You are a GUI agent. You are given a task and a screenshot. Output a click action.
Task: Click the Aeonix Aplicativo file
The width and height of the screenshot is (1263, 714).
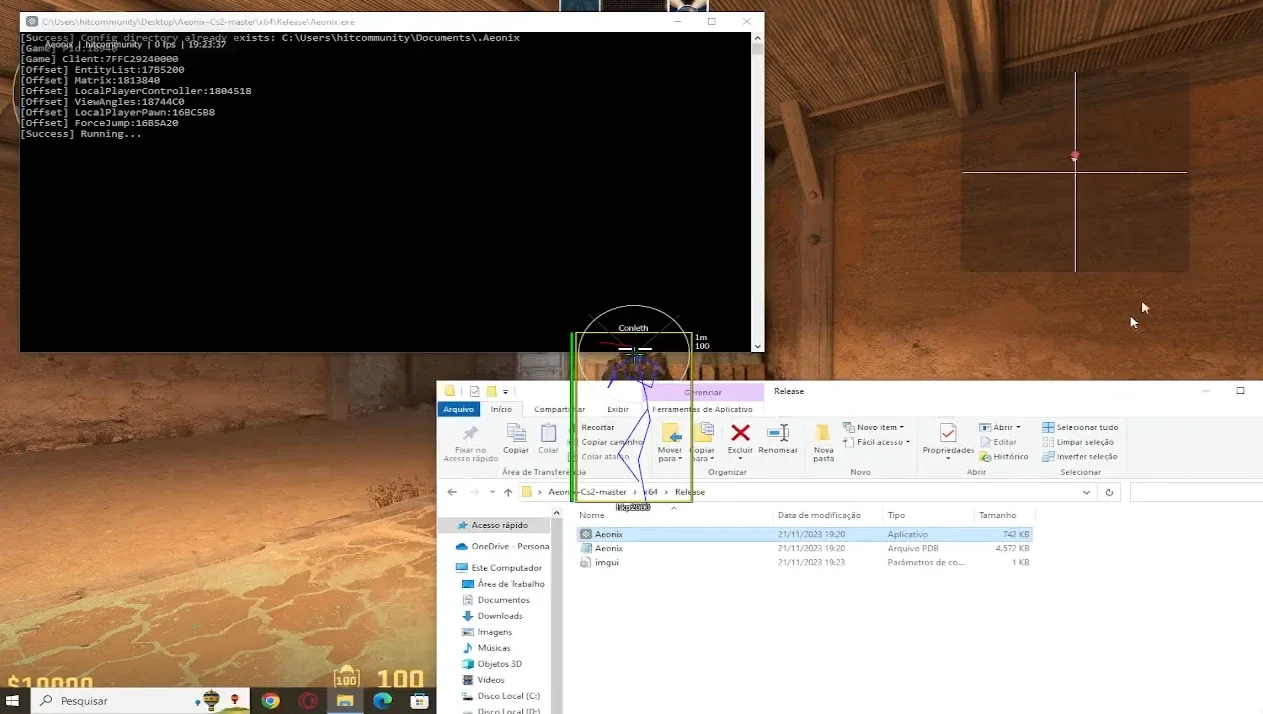point(804,534)
